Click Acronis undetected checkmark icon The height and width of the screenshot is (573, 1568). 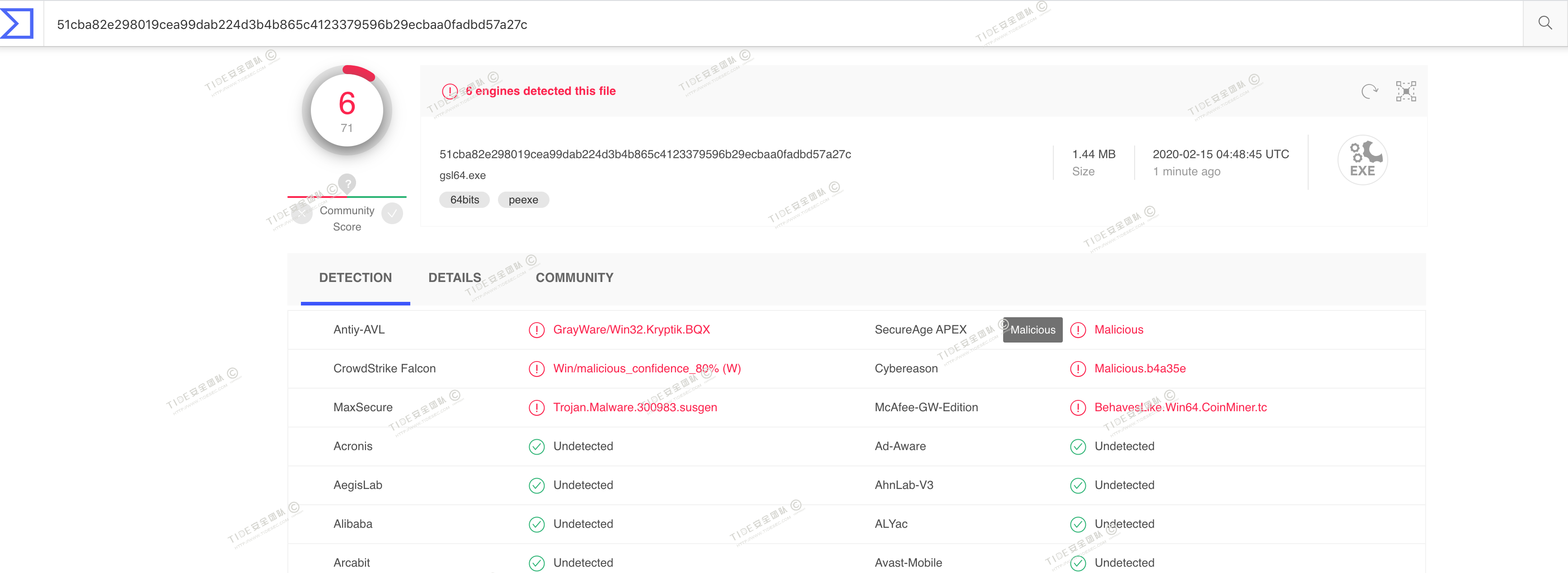pyautogui.click(x=536, y=446)
